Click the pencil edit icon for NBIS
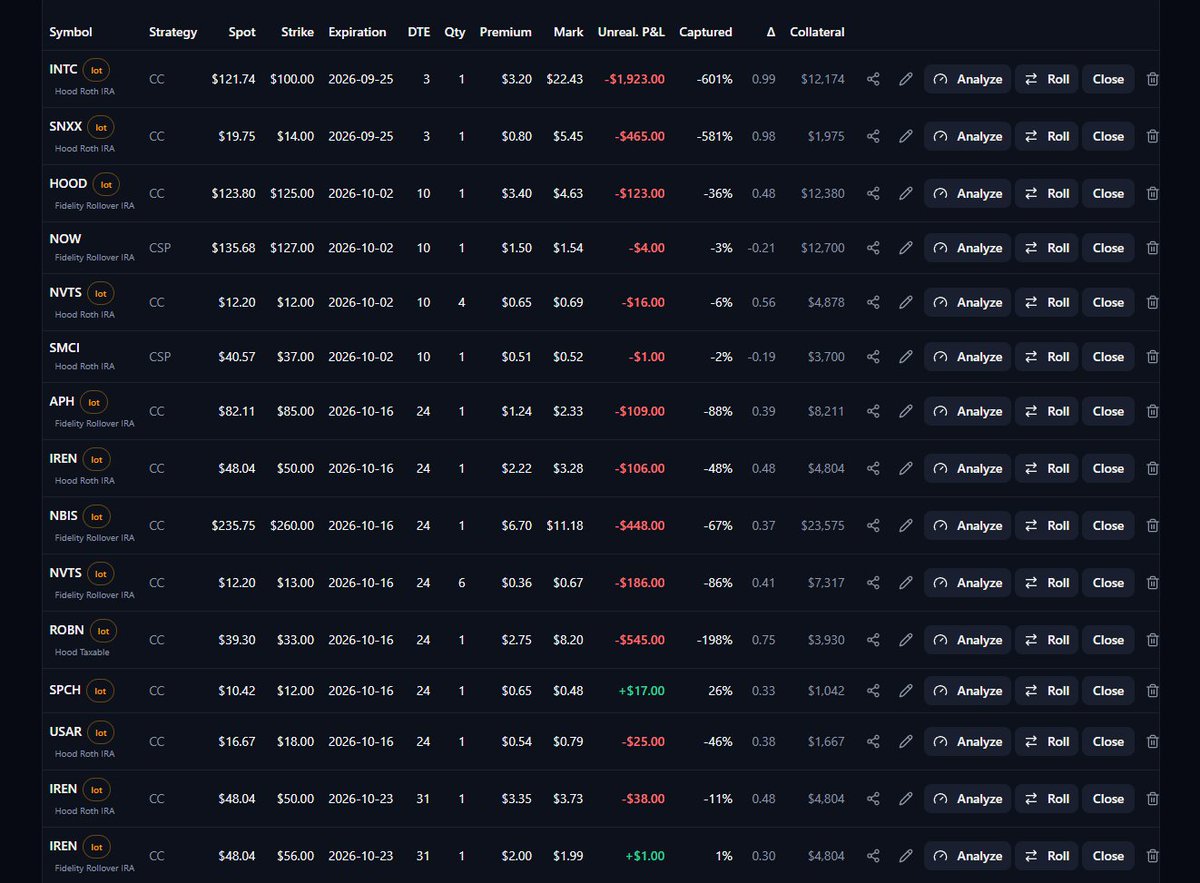The height and width of the screenshot is (883, 1200). [906, 525]
